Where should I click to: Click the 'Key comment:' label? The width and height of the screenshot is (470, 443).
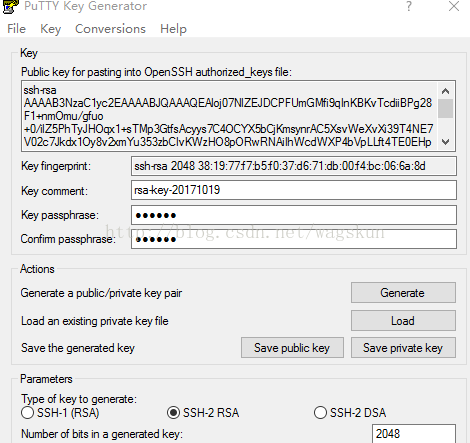pos(54,191)
